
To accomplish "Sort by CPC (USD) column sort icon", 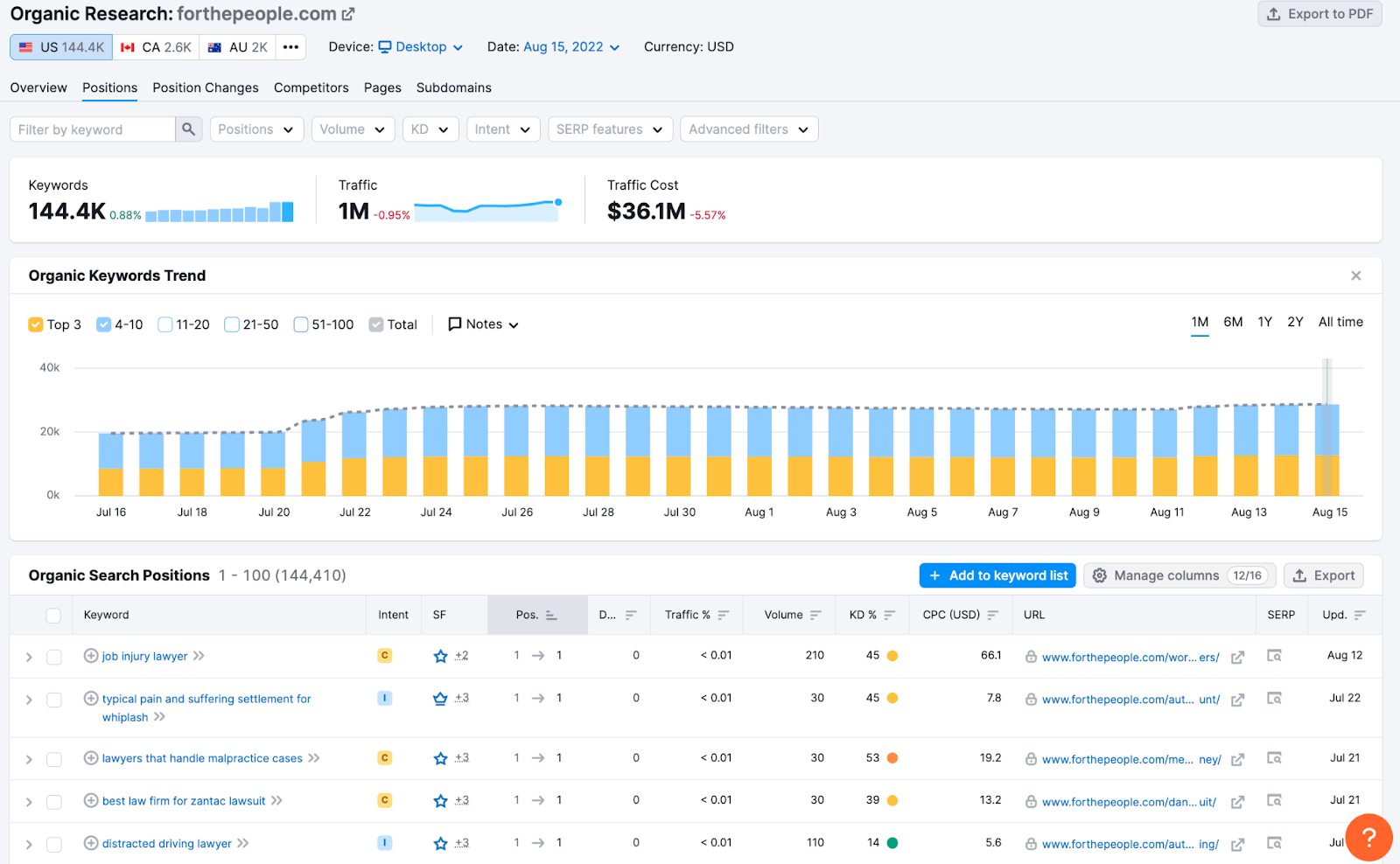I will pos(992,616).
